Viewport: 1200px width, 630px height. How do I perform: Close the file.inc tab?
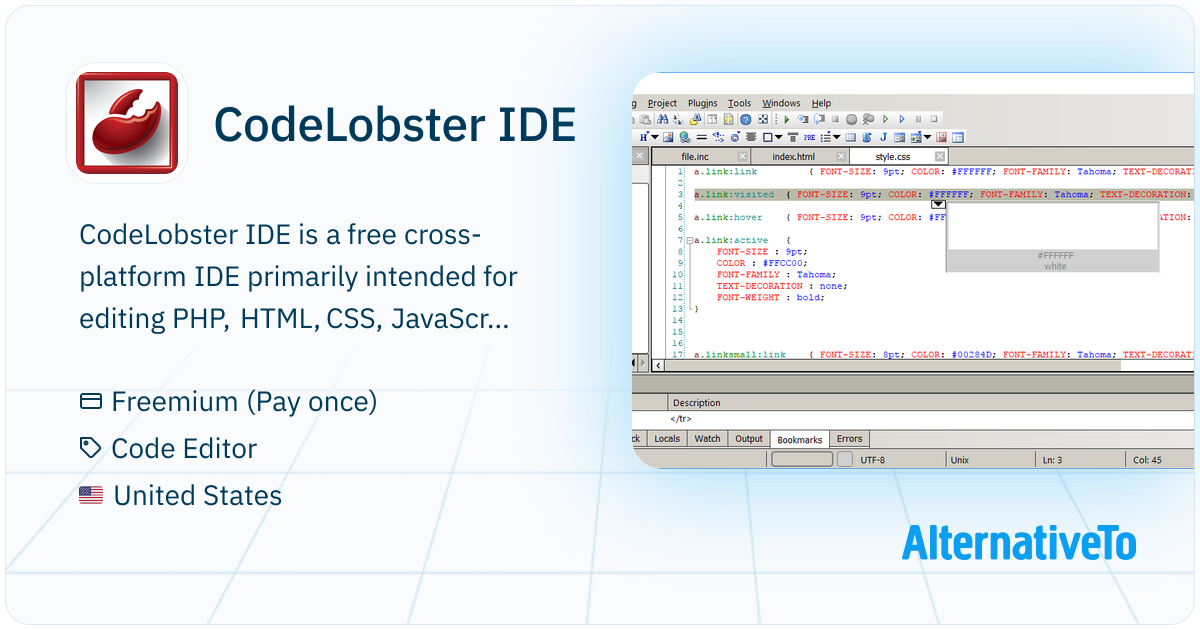742,156
